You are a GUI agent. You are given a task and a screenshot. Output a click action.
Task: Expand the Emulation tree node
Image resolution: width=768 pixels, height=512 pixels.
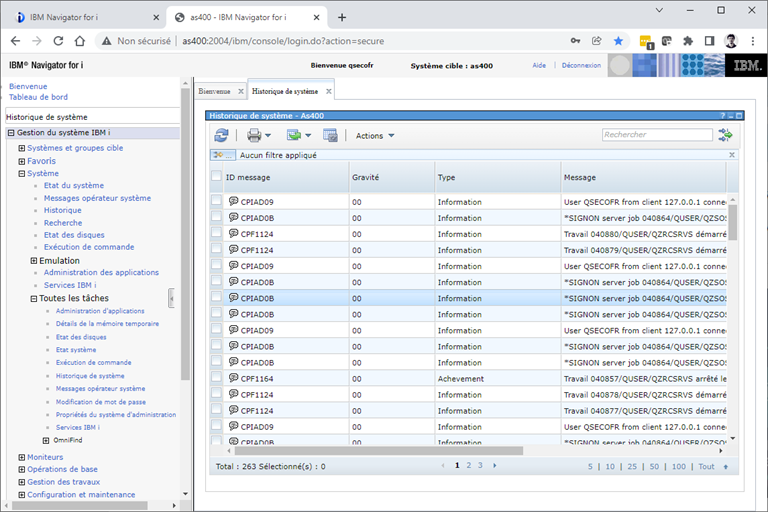[34, 261]
